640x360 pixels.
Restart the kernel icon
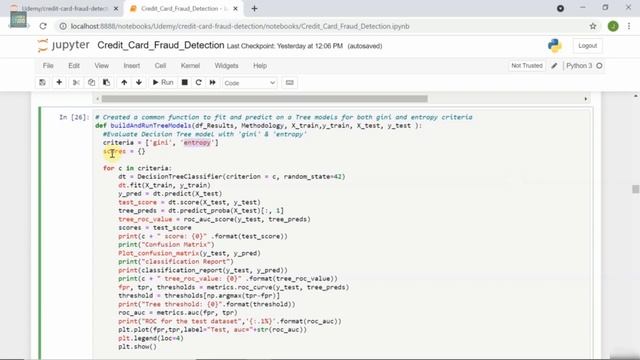tap(198, 82)
